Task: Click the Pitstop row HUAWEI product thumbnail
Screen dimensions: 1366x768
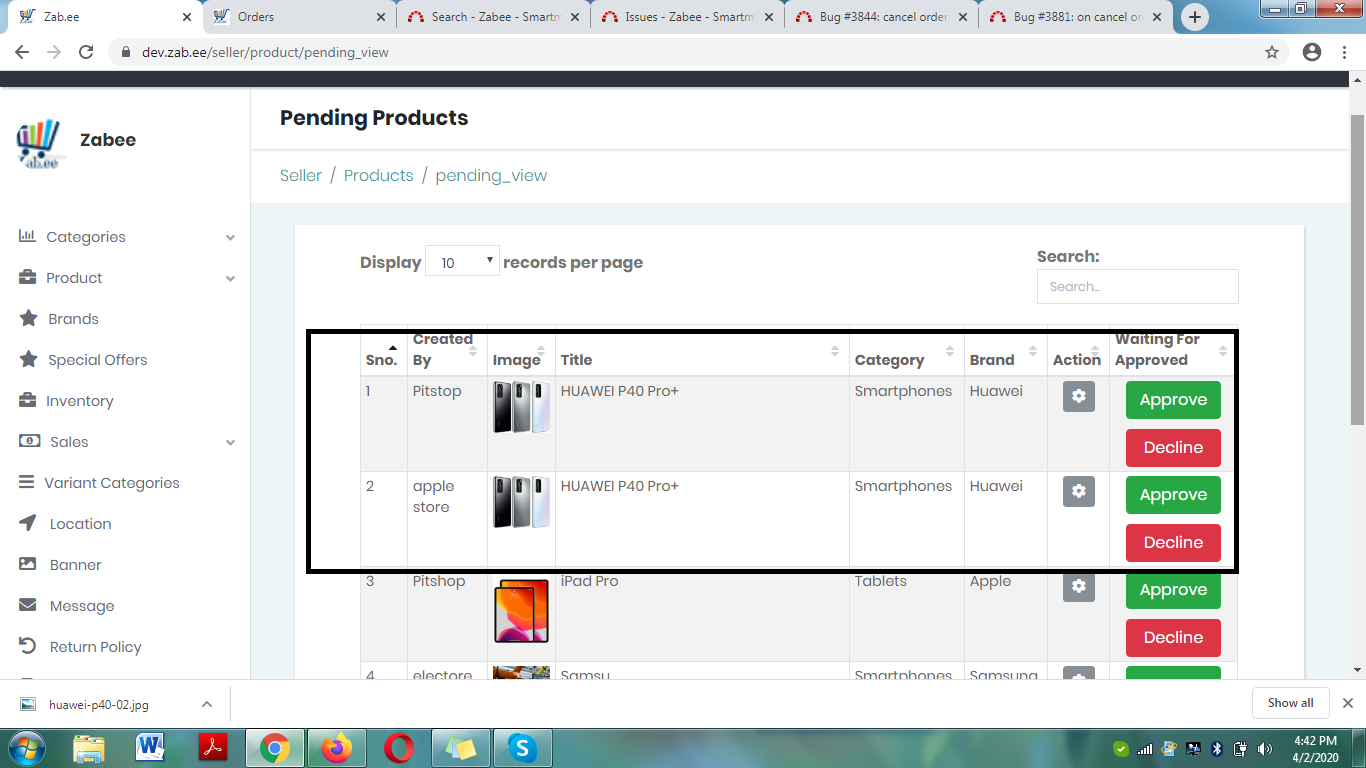Action: click(521, 407)
